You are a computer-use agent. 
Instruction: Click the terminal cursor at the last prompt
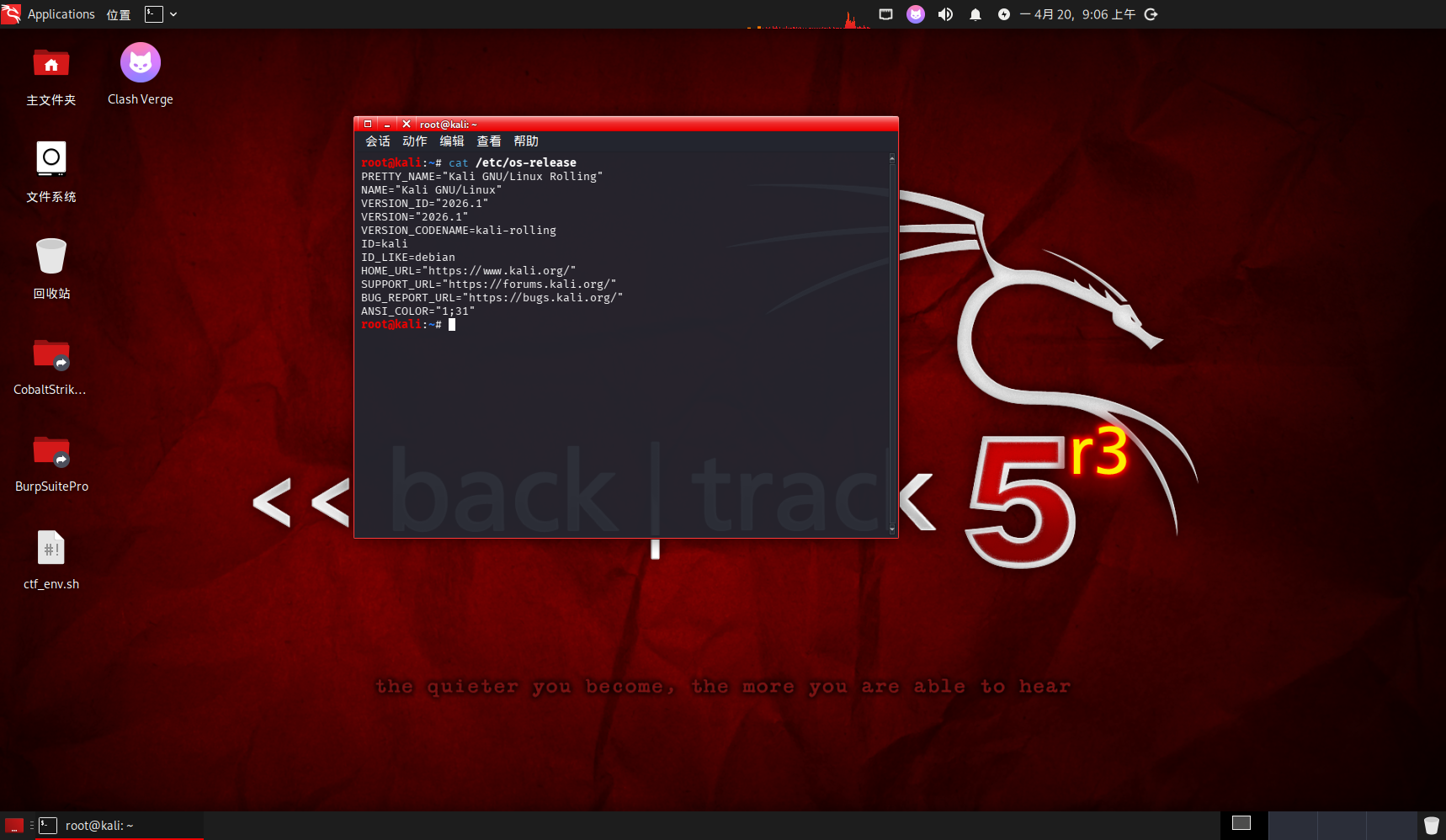[x=452, y=325]
